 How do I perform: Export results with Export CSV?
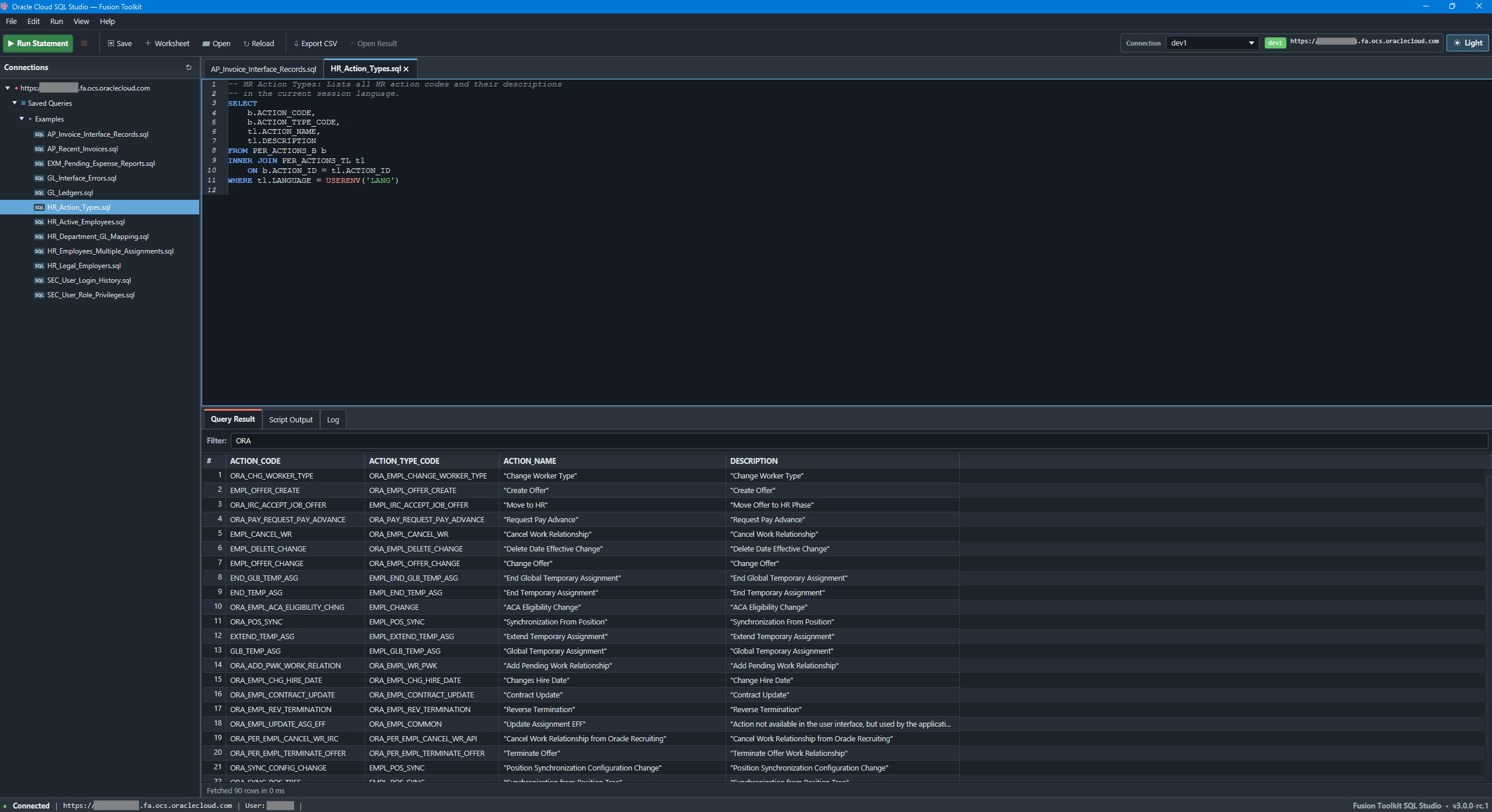point(315,43)
